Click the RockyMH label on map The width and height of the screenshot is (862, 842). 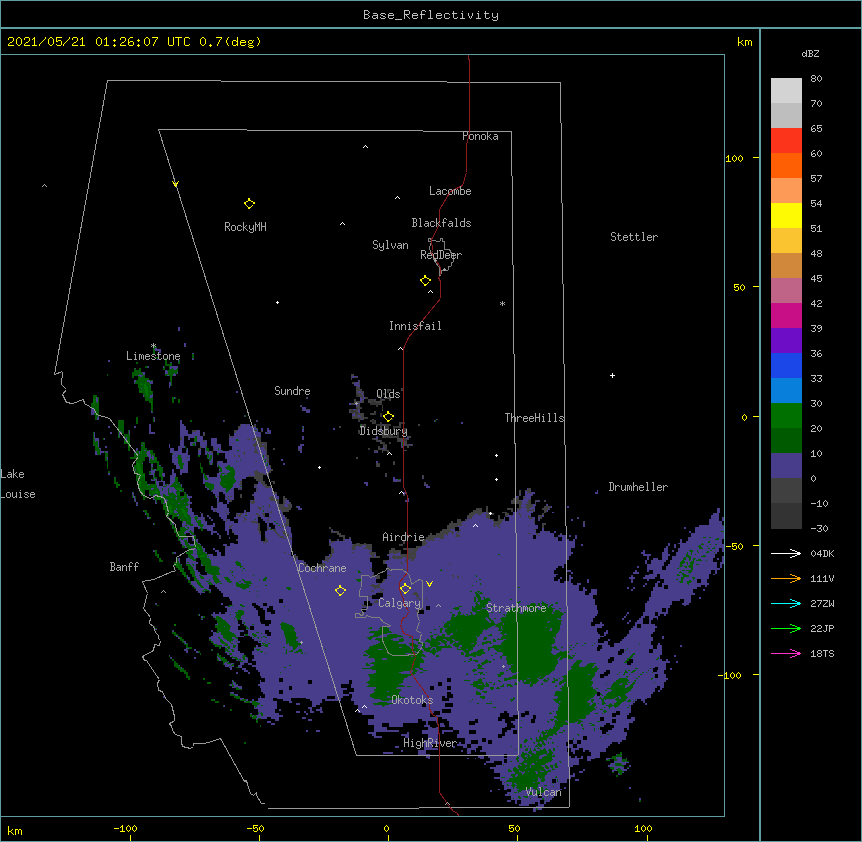point(245,227)
